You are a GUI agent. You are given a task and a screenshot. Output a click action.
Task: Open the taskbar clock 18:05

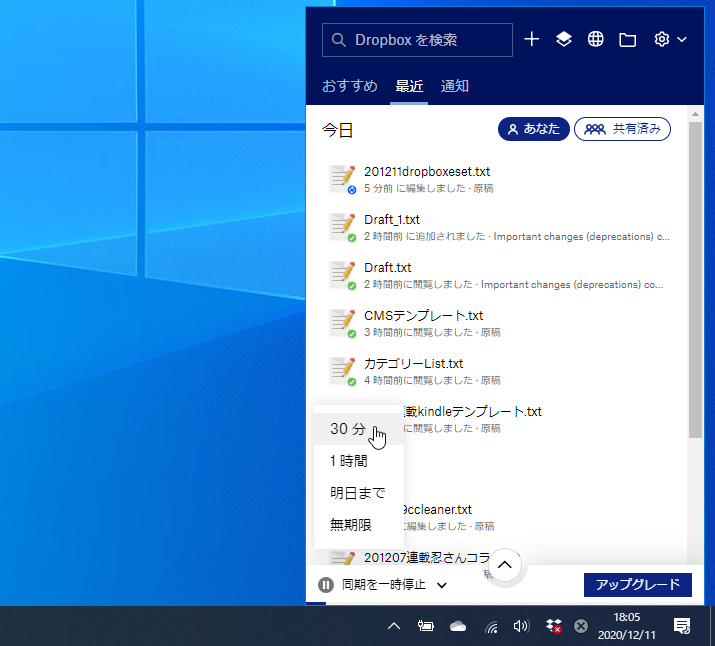[627, 626]
